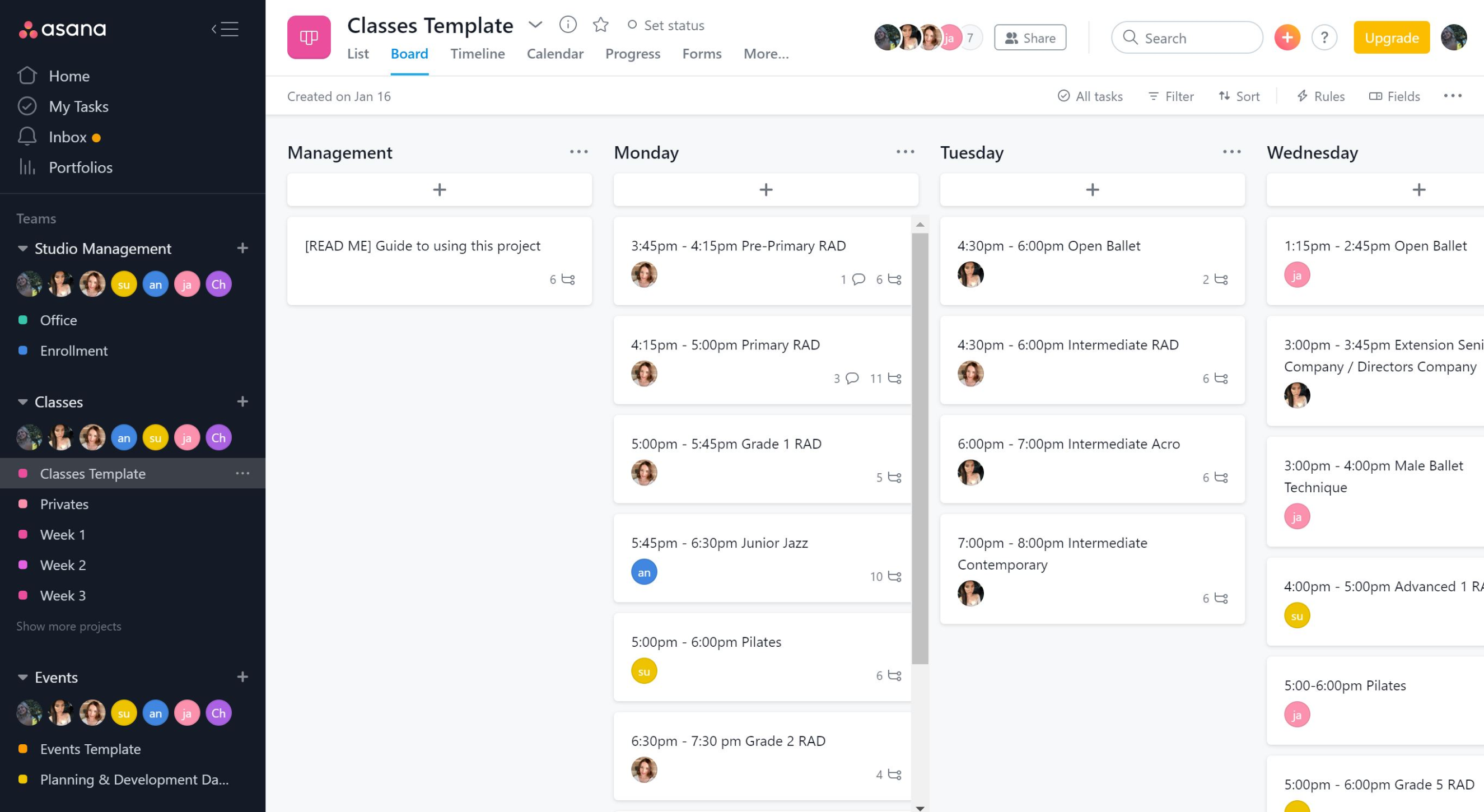Viewport: 1484px width, 812px height.
Task: Click the Upgrade button
Action: [x=1391, y=38]
